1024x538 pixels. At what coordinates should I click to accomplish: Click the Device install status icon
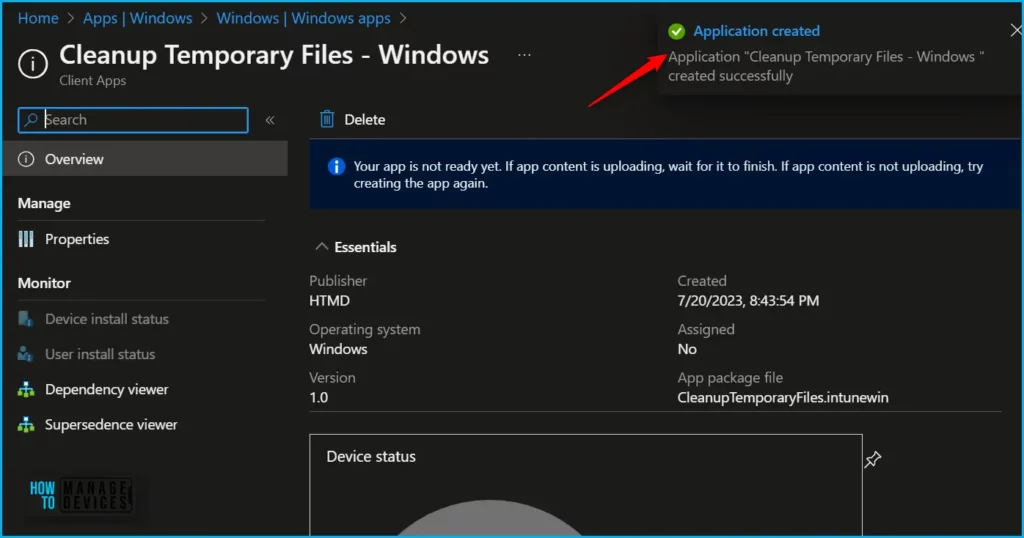click(x=25, y=319)
